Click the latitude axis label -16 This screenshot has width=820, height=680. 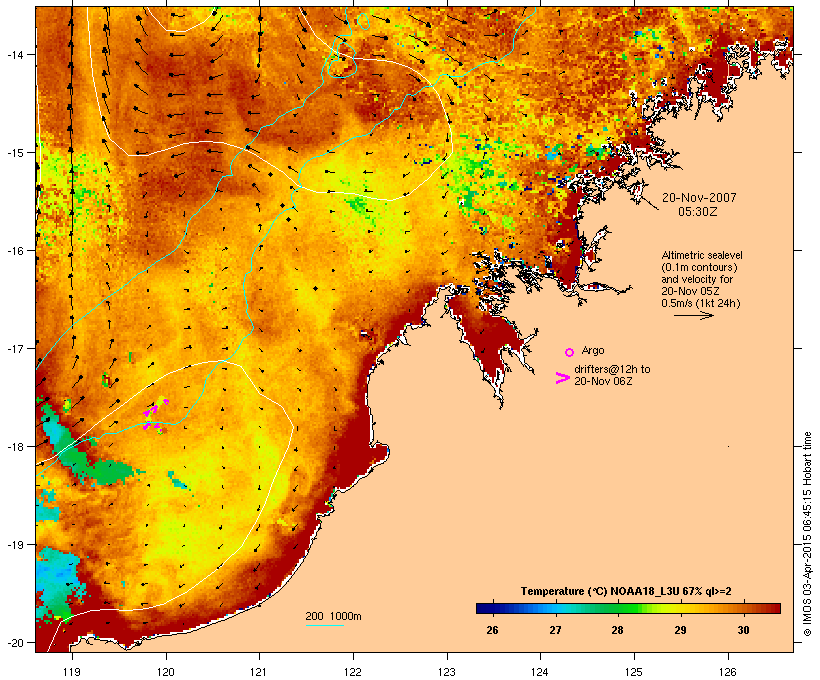pyautogui.click(x=15, y=251)
